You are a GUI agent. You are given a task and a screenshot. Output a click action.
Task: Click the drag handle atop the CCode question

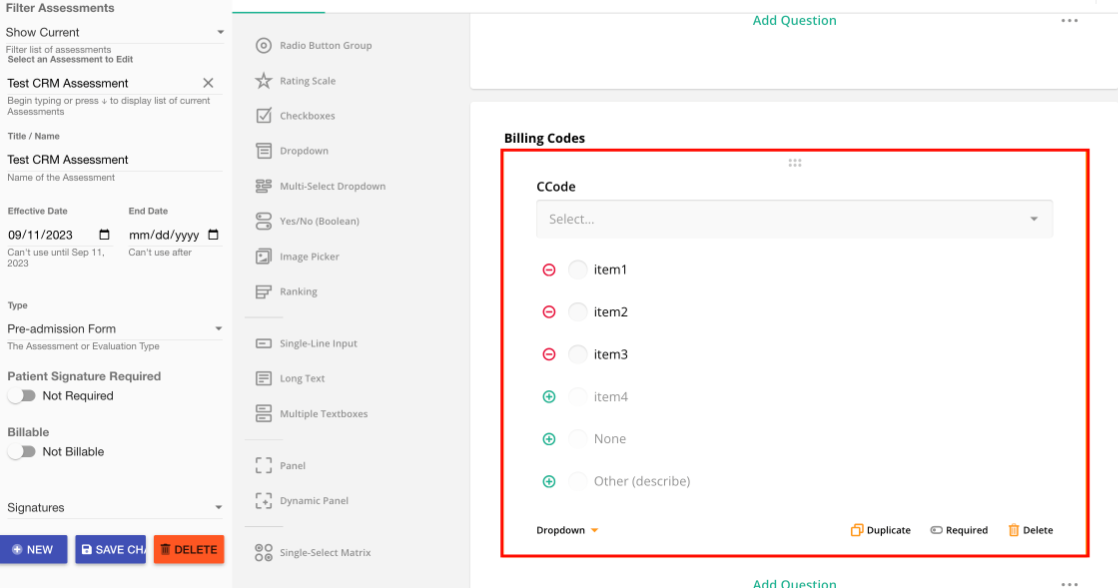click(x=795, y=163)
